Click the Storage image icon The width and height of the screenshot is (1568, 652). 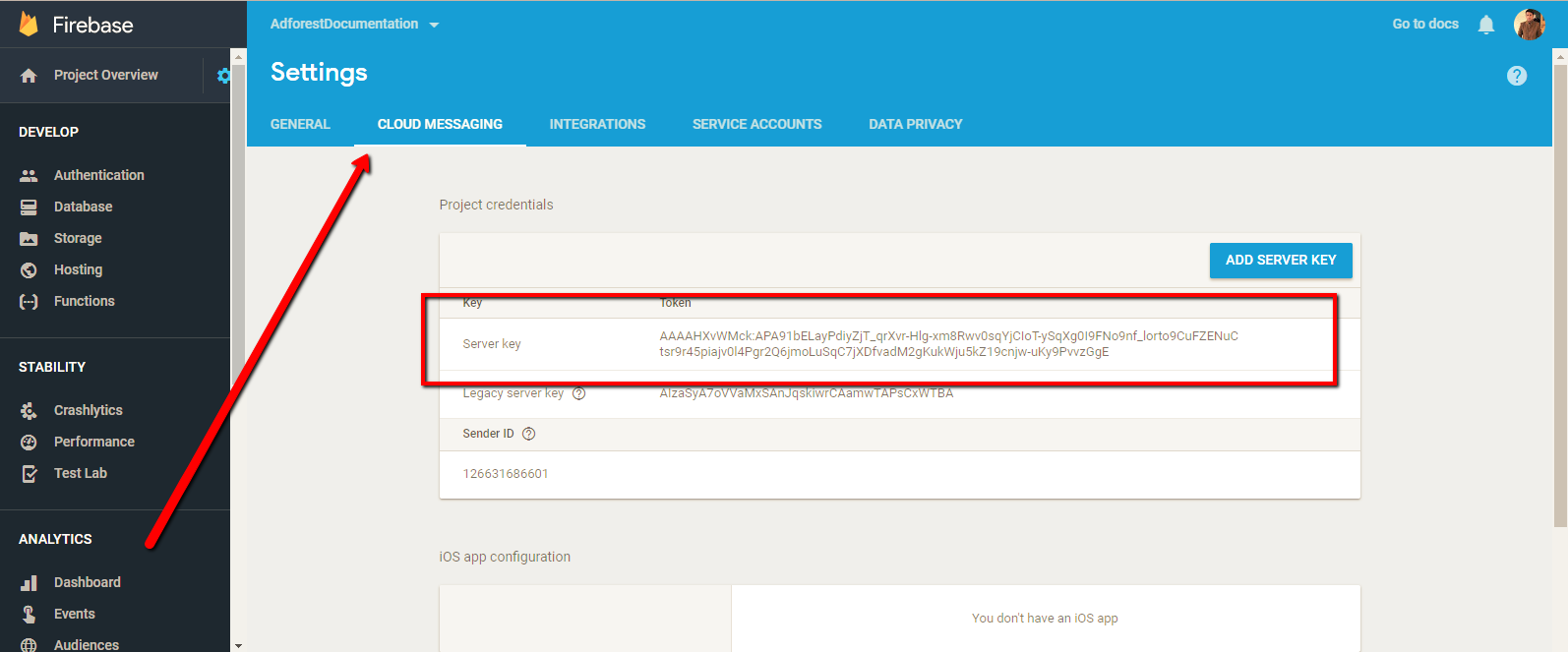(29, 238)
